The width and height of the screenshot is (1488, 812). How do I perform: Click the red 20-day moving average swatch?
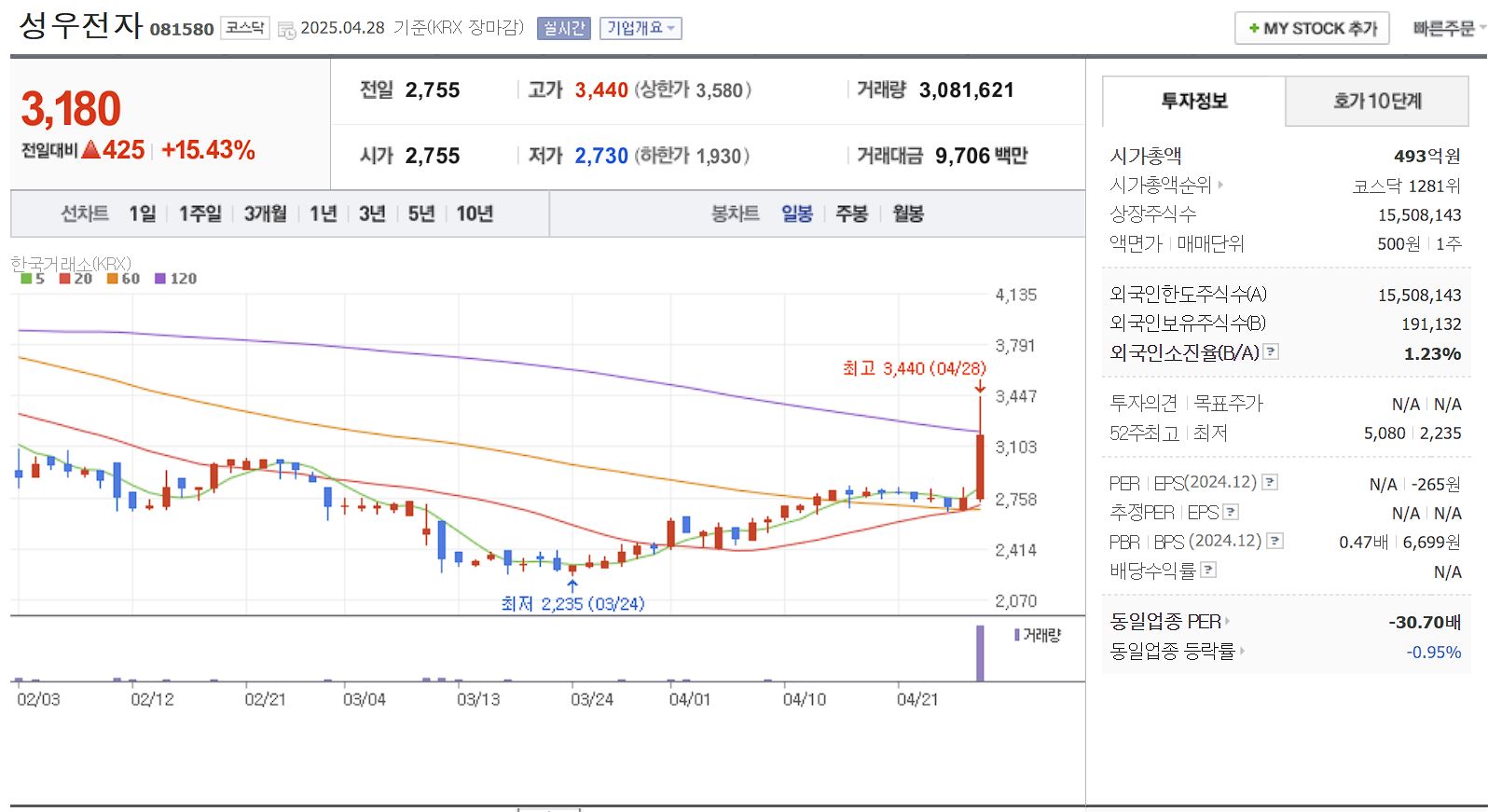64,278
